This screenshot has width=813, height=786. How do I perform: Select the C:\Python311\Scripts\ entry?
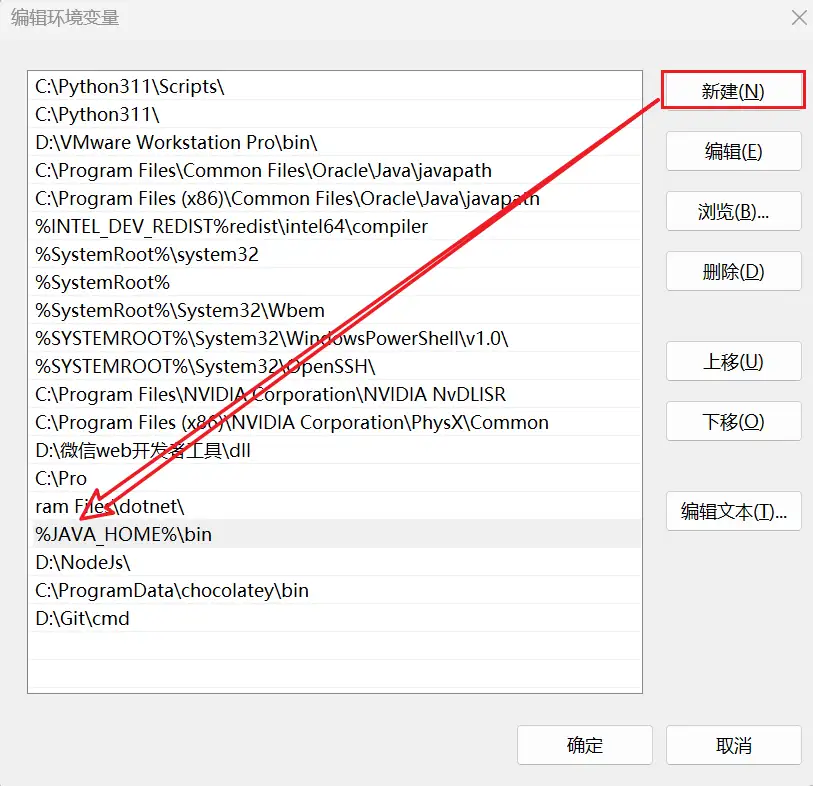point(130,87)
